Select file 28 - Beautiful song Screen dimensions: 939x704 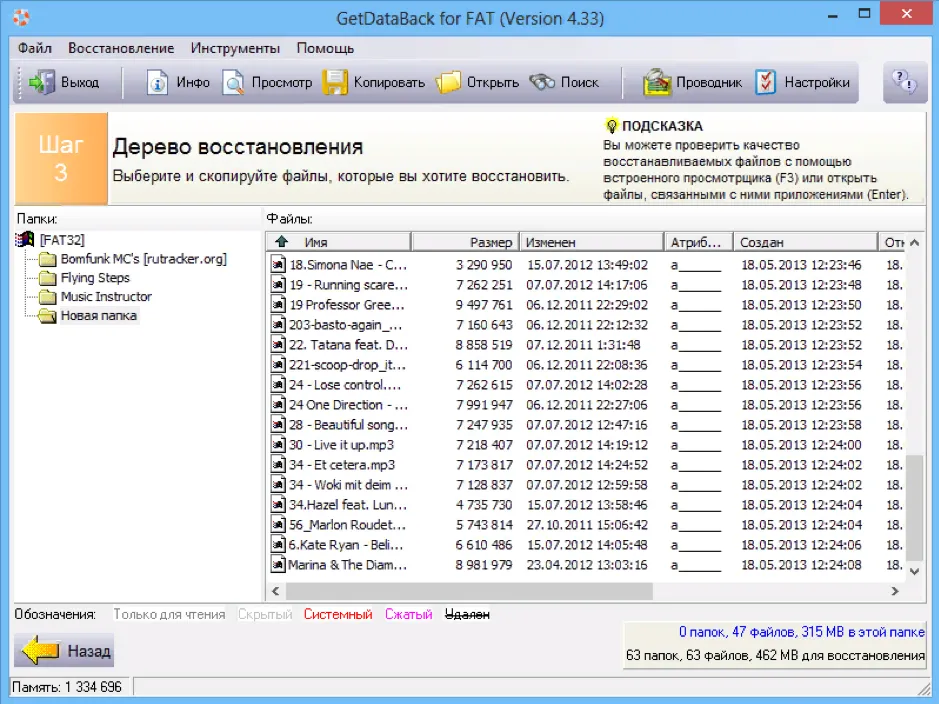coord(348,425)
